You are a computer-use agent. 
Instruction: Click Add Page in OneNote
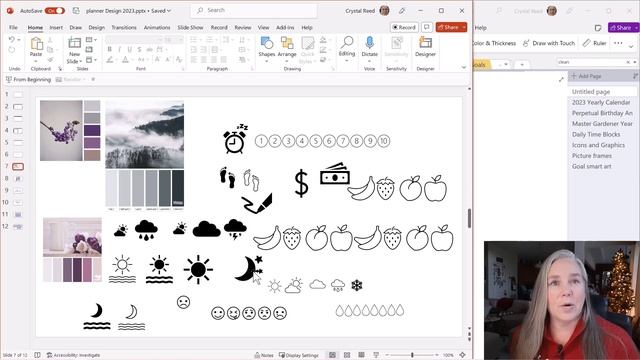tap(586, 76)
